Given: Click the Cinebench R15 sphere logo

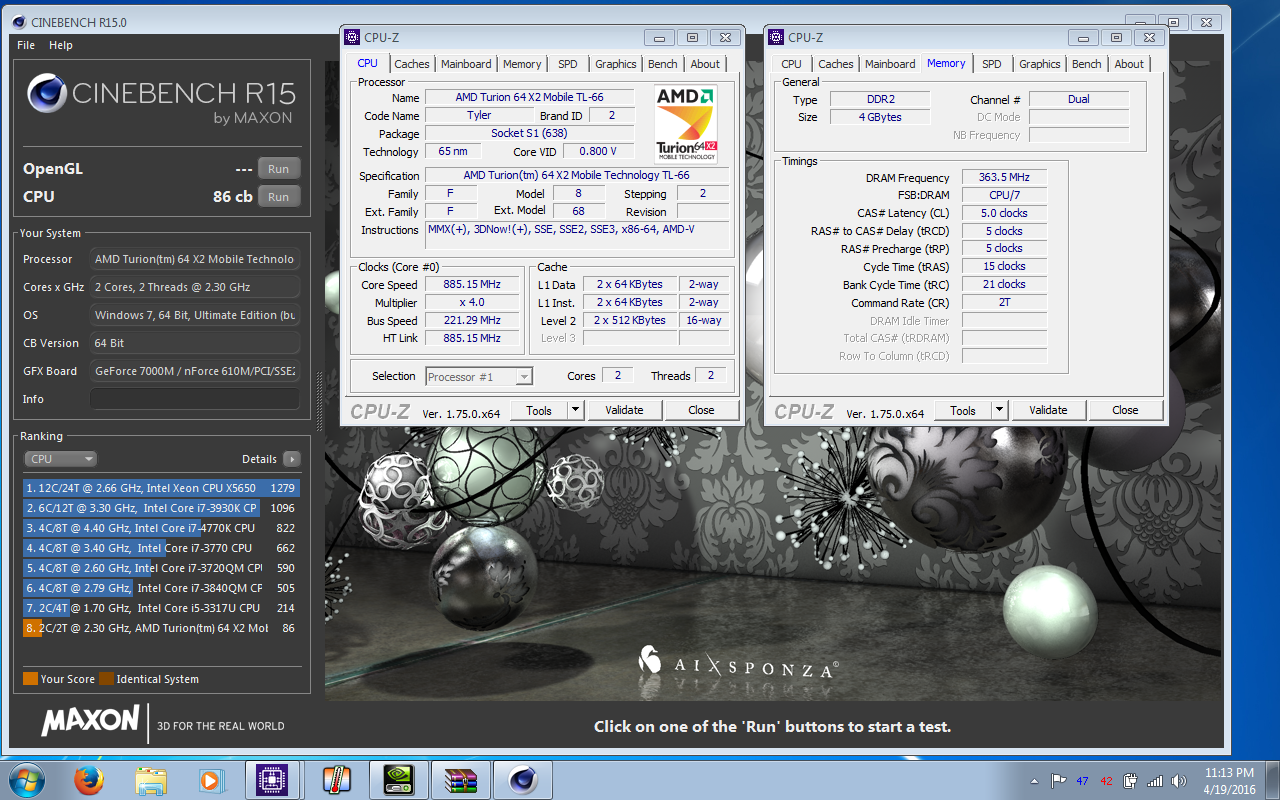Looking at the screenshot, I should 46,94.
